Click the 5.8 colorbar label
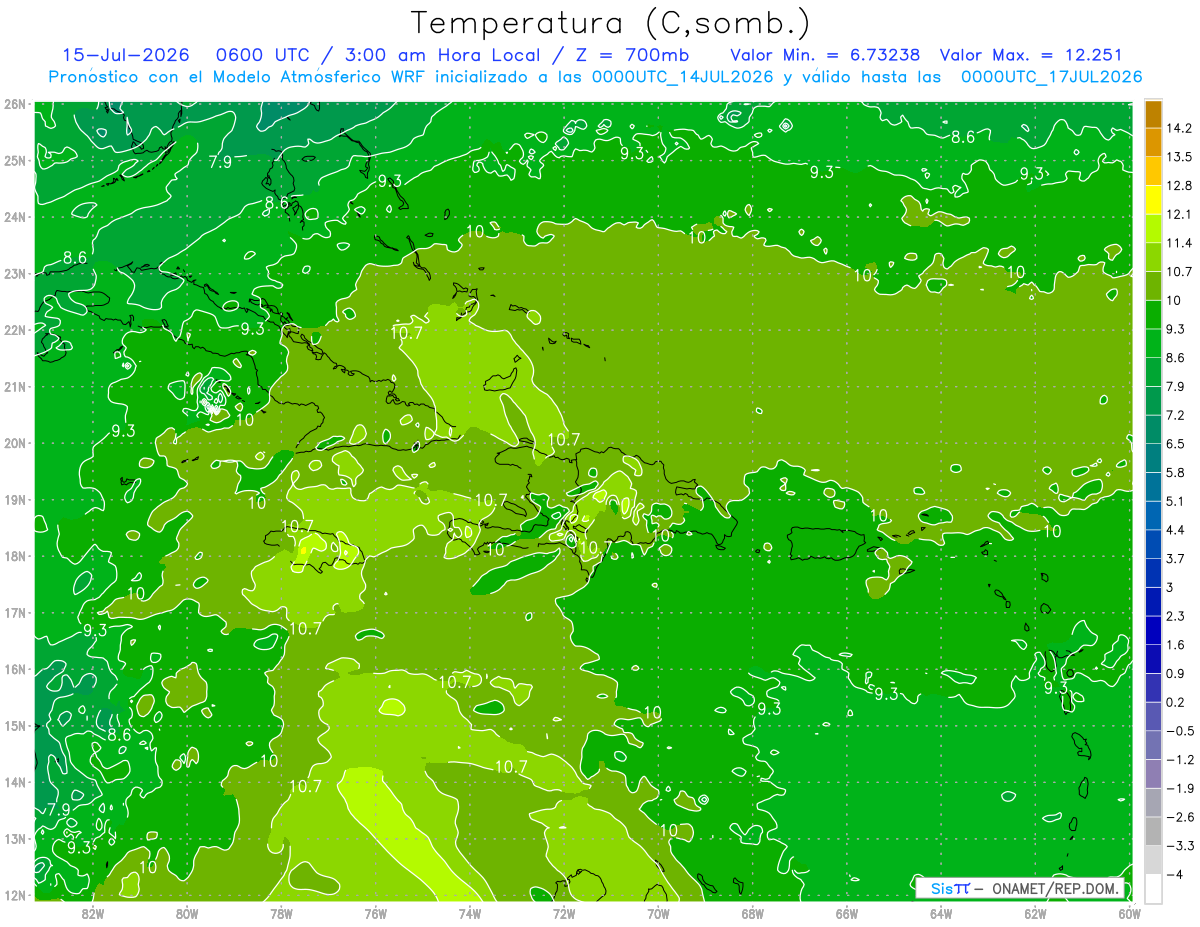Viewport: 1200px width, 927px height. (x=1176, y=473)
